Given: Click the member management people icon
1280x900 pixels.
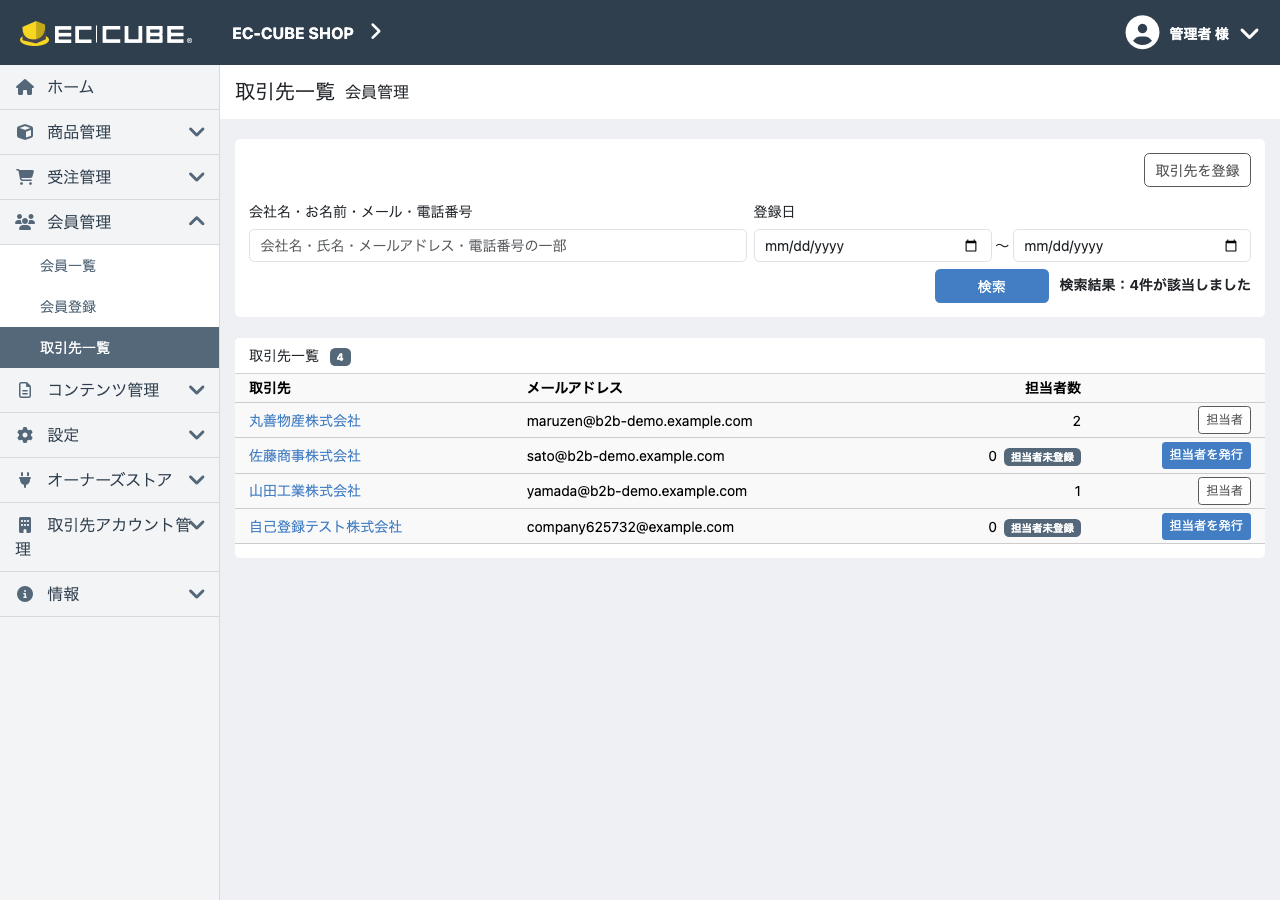Looking at the screenshot, I should pyautogui.click(x=25, y=222).
